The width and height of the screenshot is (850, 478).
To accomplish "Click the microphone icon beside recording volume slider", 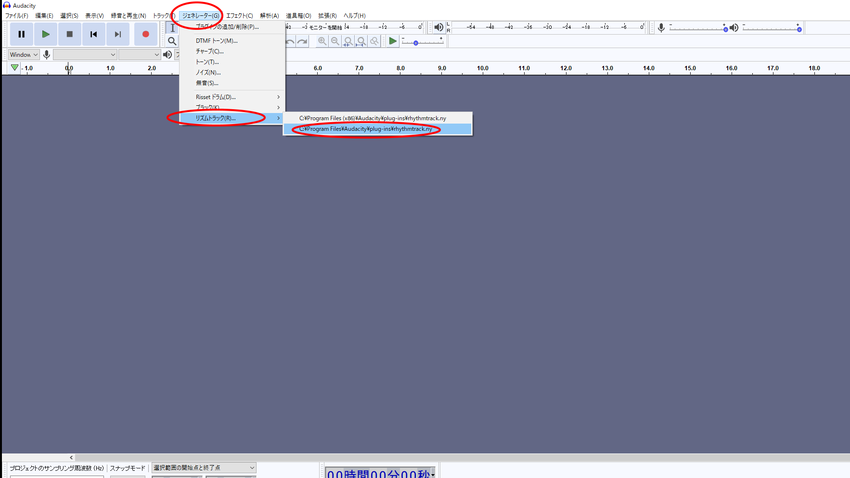I will (661, 28).
